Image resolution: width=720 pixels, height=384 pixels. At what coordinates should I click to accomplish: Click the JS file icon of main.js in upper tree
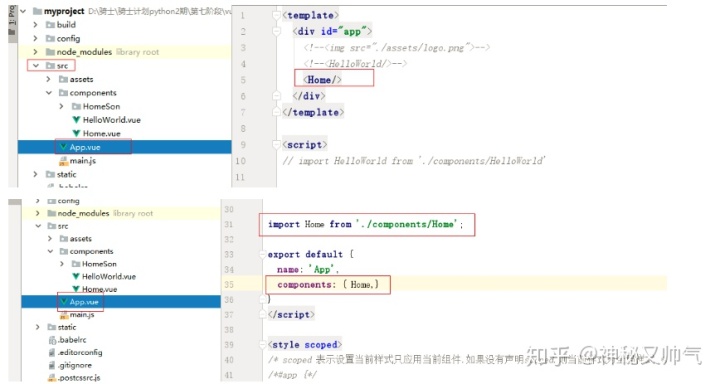tap(63, 161)
